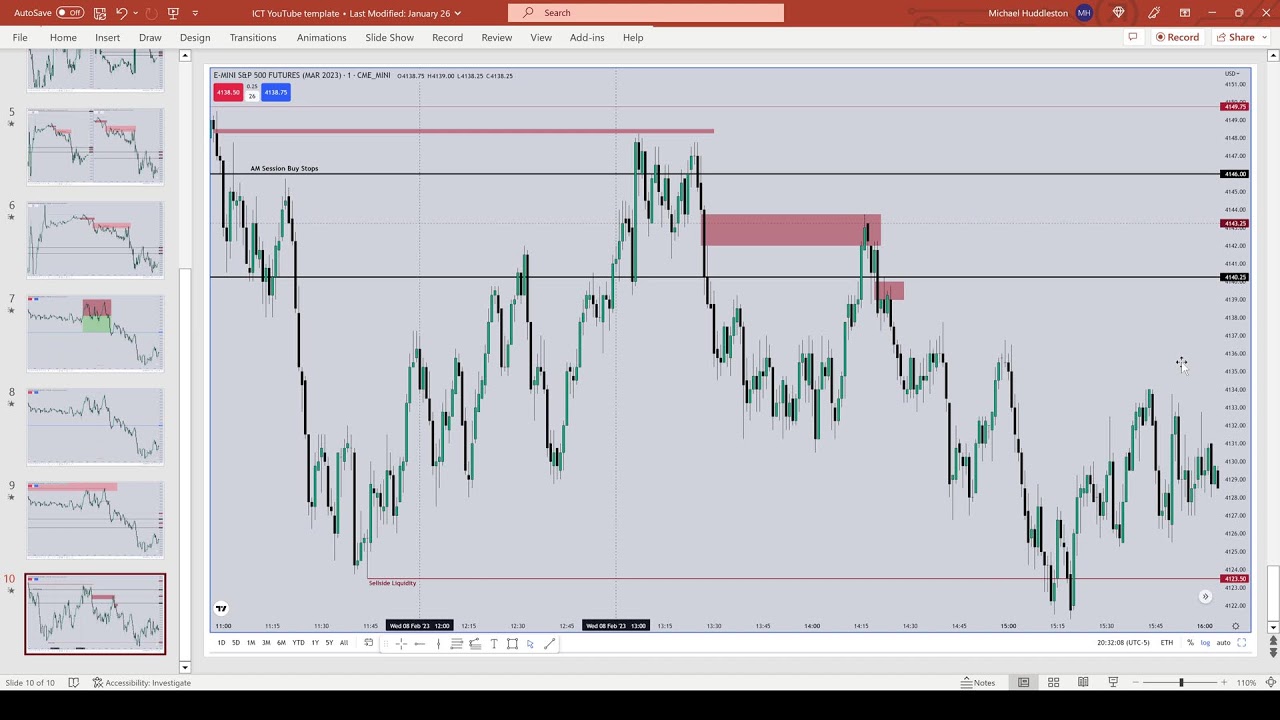Expand Customize Quick Access Toolbar dropdown
Screen dimensions: 1280x720
point(195,13)
